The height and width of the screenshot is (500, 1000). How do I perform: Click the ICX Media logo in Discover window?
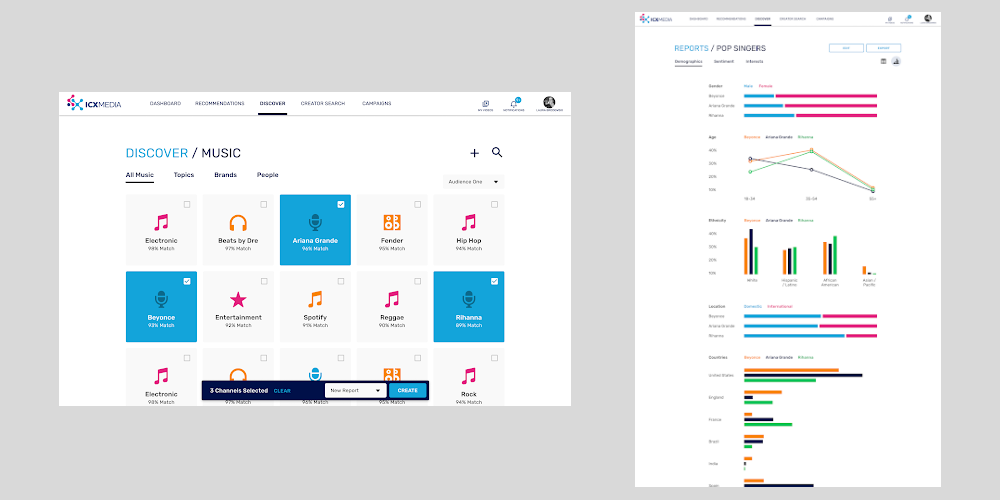(94, 103)
